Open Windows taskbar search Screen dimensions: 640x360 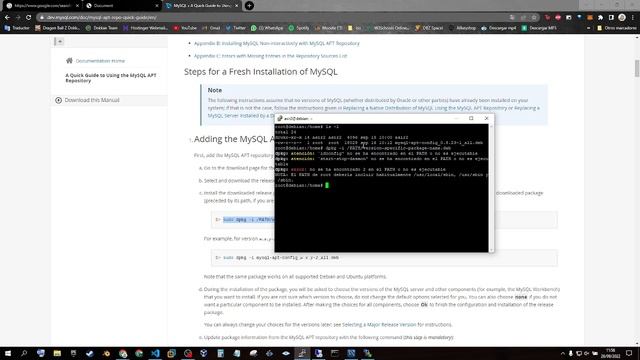click(24, 353)
